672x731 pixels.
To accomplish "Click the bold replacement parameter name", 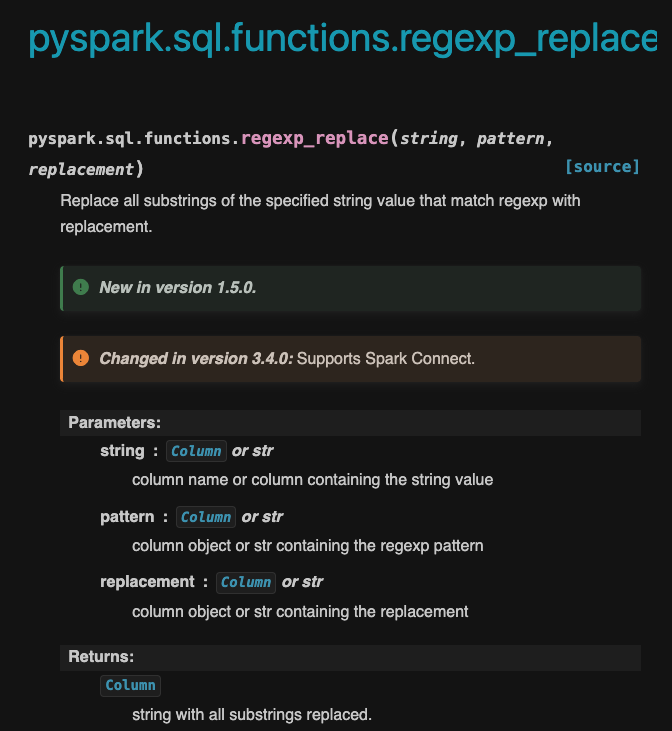I will pyautogui.click(x=147, y=582).
